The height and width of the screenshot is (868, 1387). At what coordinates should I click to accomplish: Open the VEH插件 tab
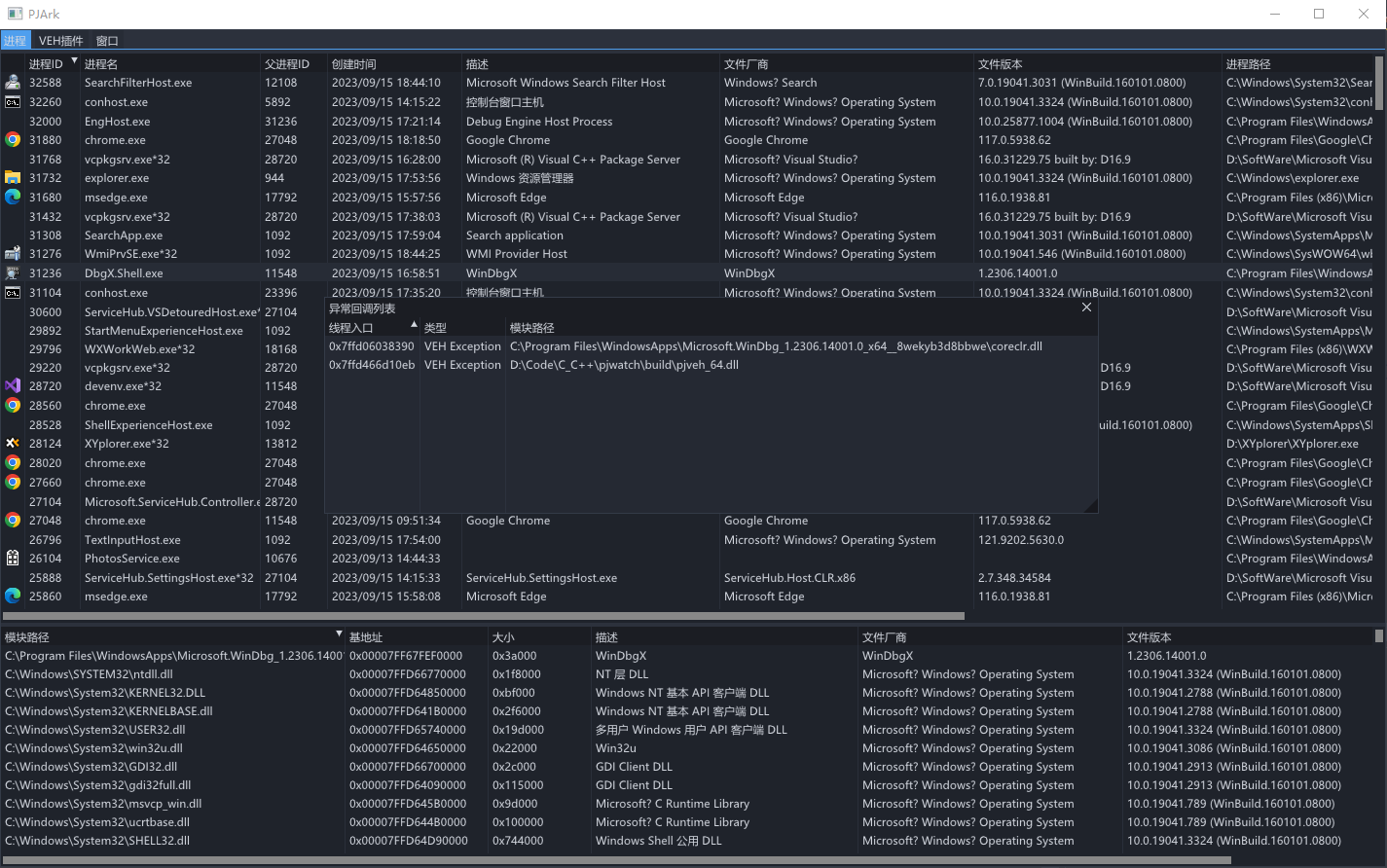(60, 41)
